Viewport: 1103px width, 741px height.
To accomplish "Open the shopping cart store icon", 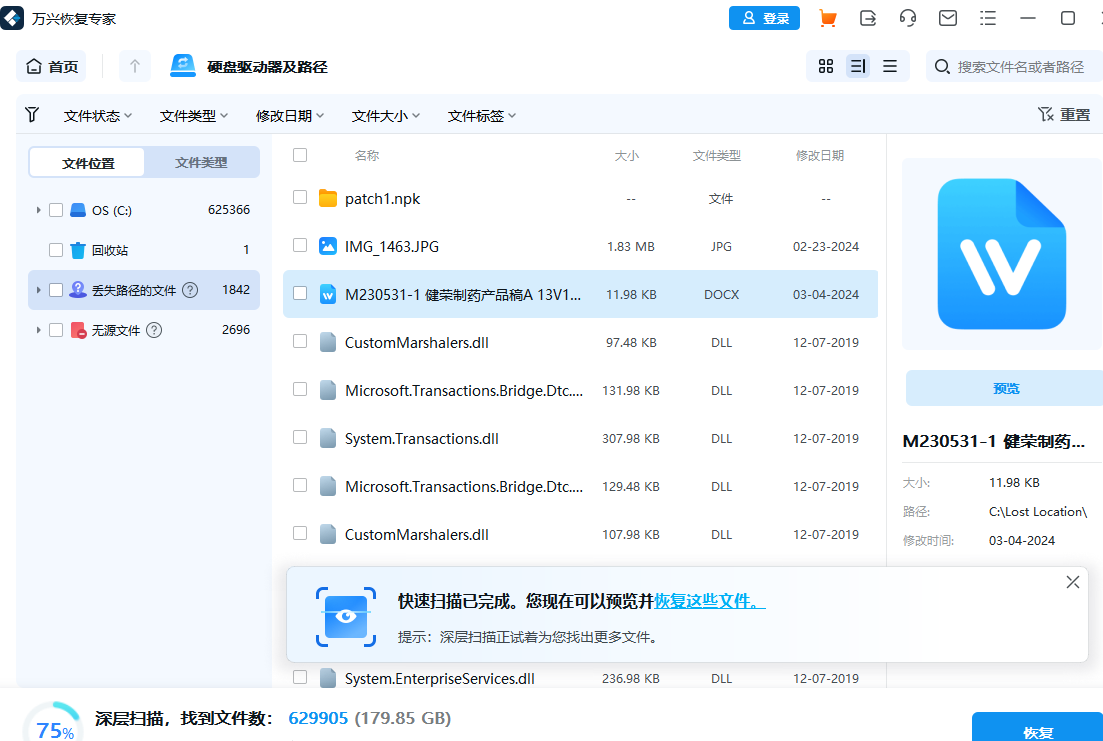I will 827,17.
